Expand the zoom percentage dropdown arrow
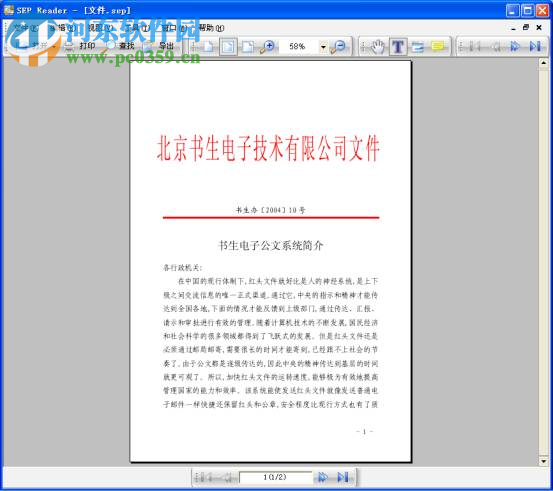 323,47
